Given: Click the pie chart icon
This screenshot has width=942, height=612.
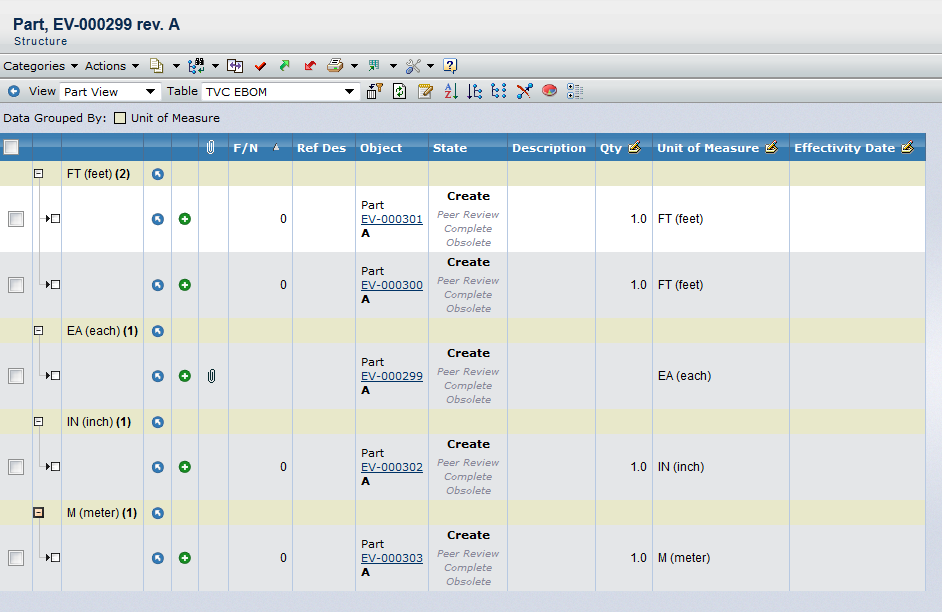Looking at the screenshot, I should [549, 91].
